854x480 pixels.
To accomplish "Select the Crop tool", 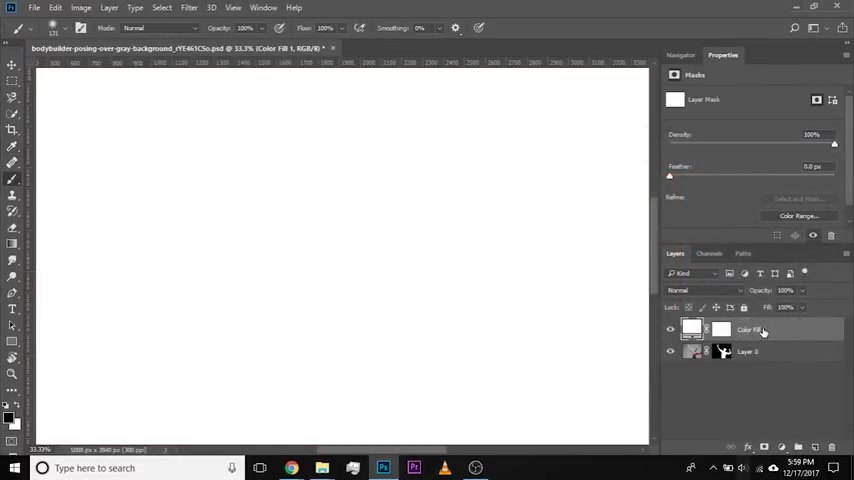I will point(11,130).
